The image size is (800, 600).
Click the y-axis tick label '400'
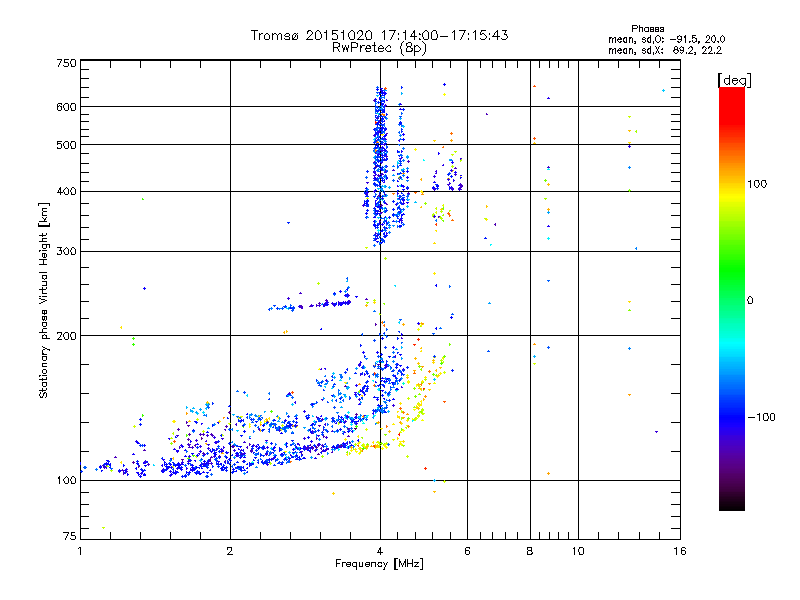(x=67, y=192)
